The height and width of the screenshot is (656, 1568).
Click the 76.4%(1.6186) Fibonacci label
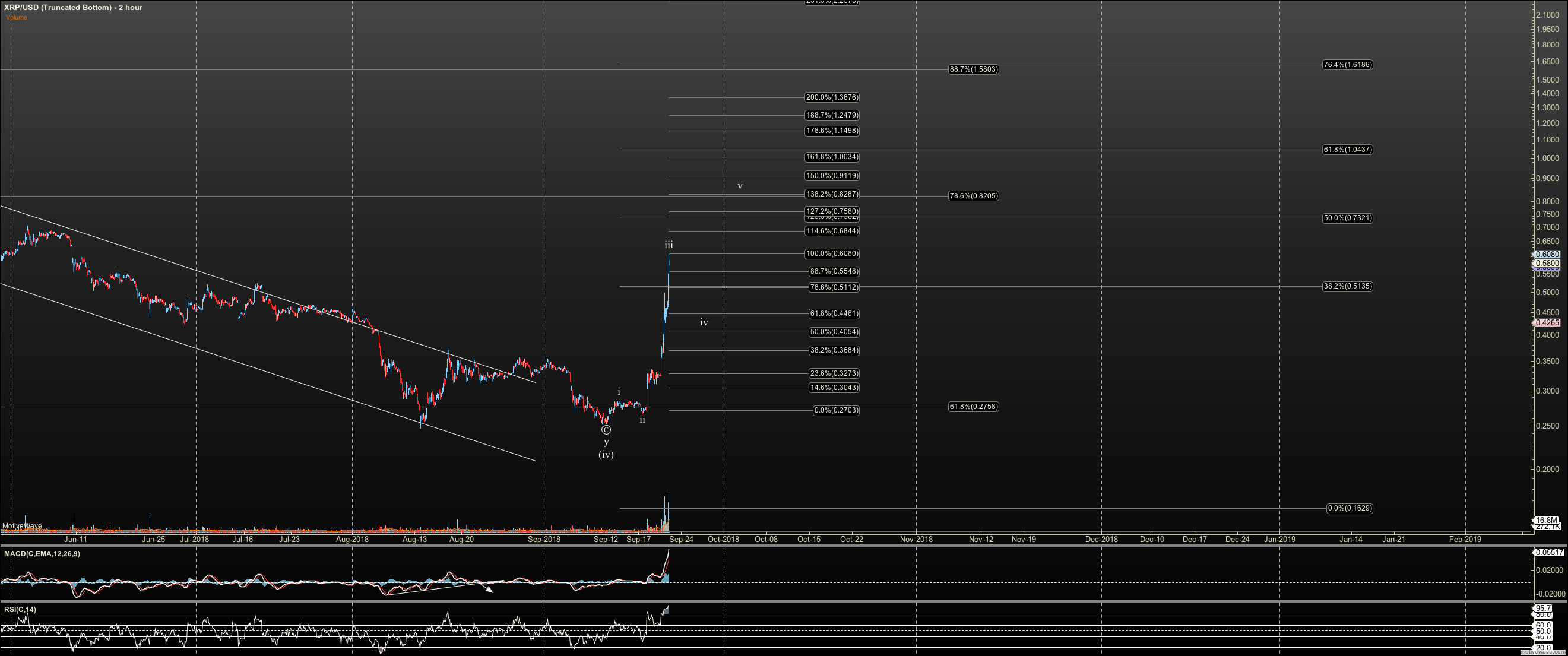pos(1347,65)
